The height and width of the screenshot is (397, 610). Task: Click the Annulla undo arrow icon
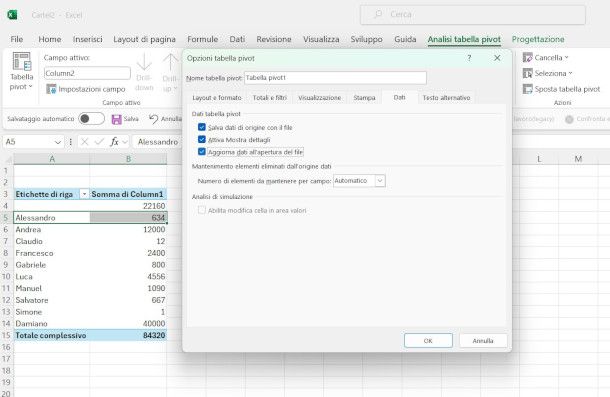tap(154, 119)
